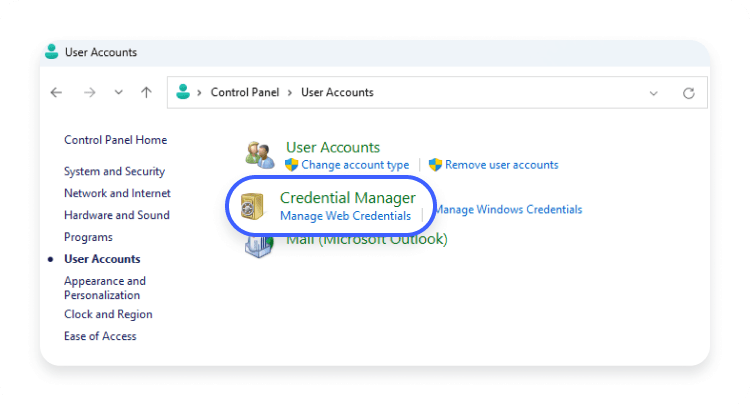This screenshot has width=750, height=406.
Task: Open Mail (Microsoft Outlook) link
Action: pyautogui.click(x=366, y=239)
